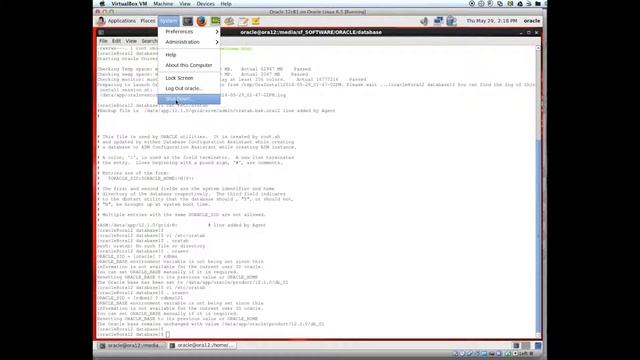Launch Firefox from the panel
Screen dimensions: 640x360
[201, 21]
